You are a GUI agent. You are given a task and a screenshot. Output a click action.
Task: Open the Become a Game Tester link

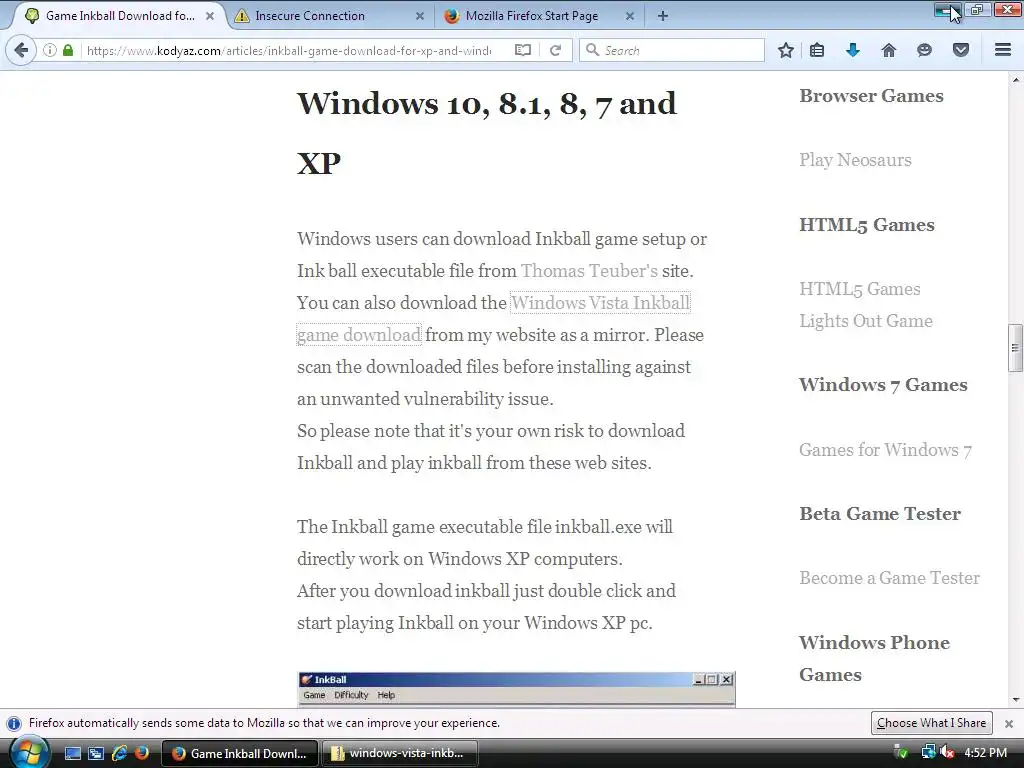pos(889,578)
